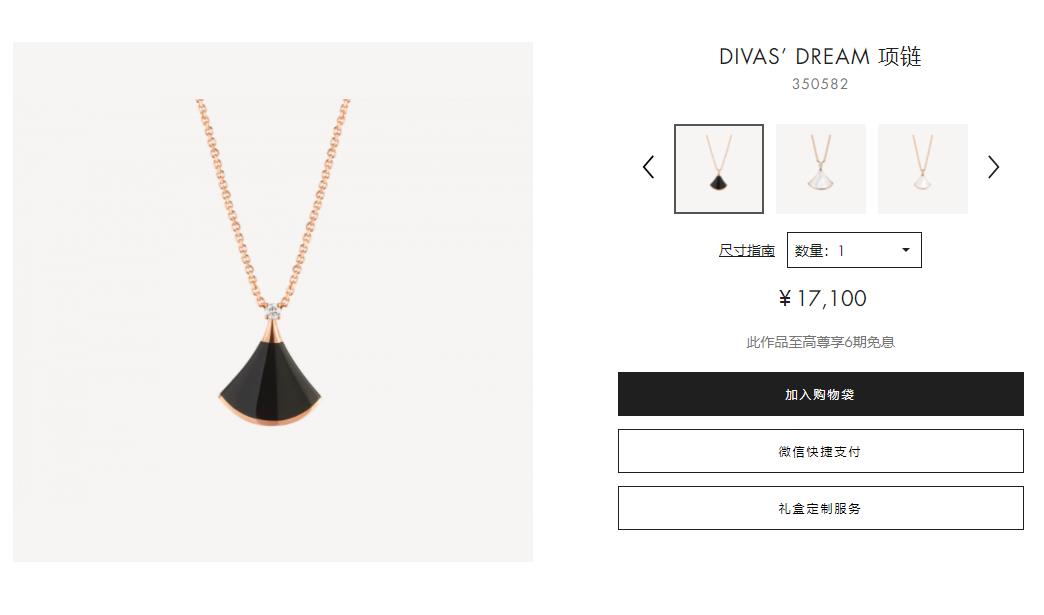Click the 加入购物袋 button

pos(820,394)
